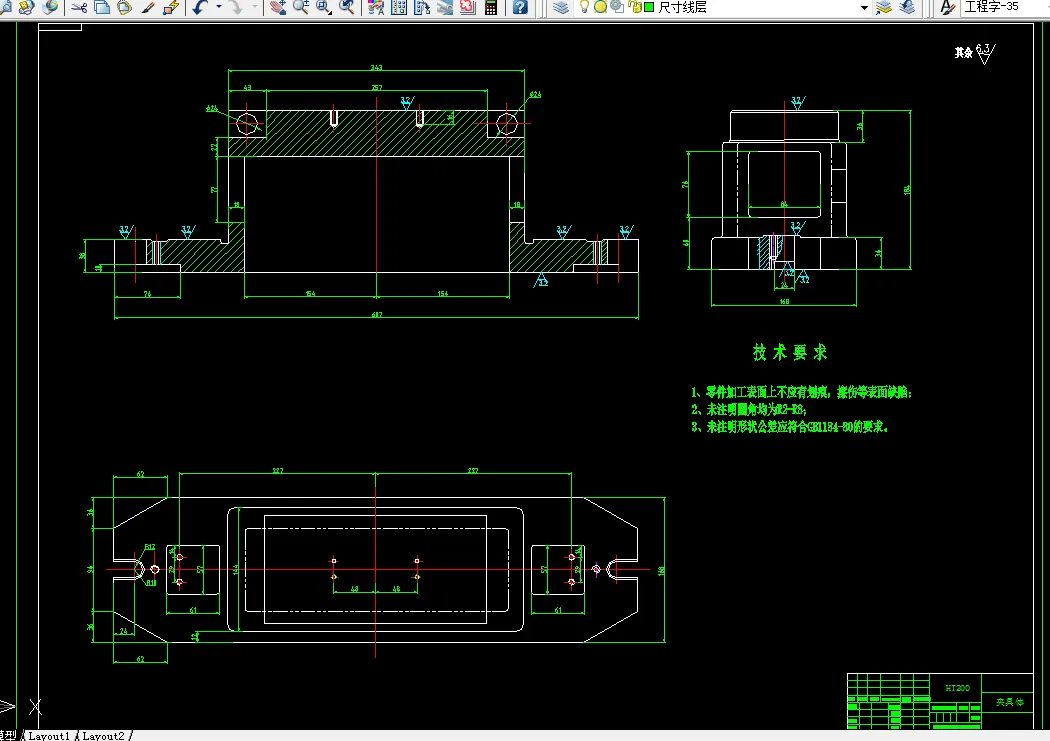1050x741 pixels.
Task: Open the Properties palette icon
Action: coord(376,7)
